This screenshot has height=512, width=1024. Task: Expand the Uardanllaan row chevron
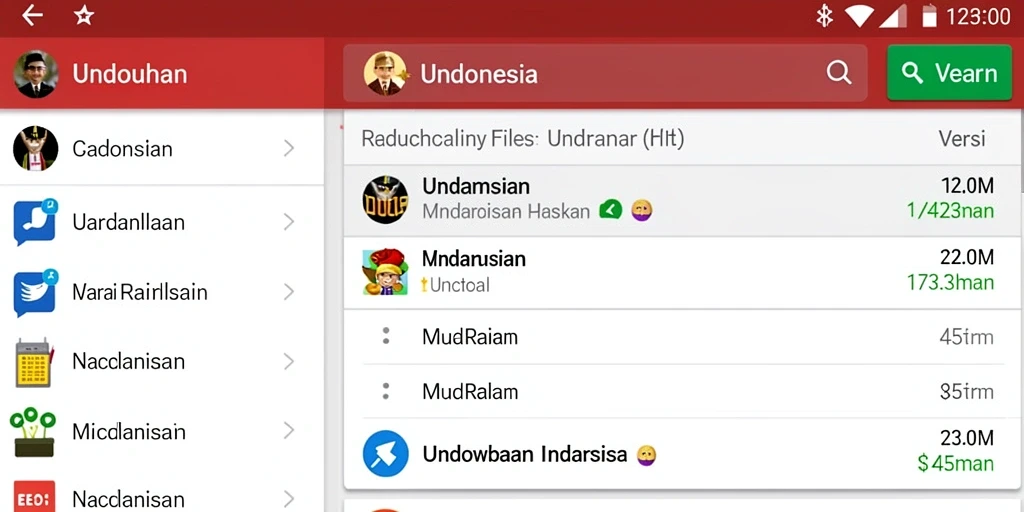(289, 222)
